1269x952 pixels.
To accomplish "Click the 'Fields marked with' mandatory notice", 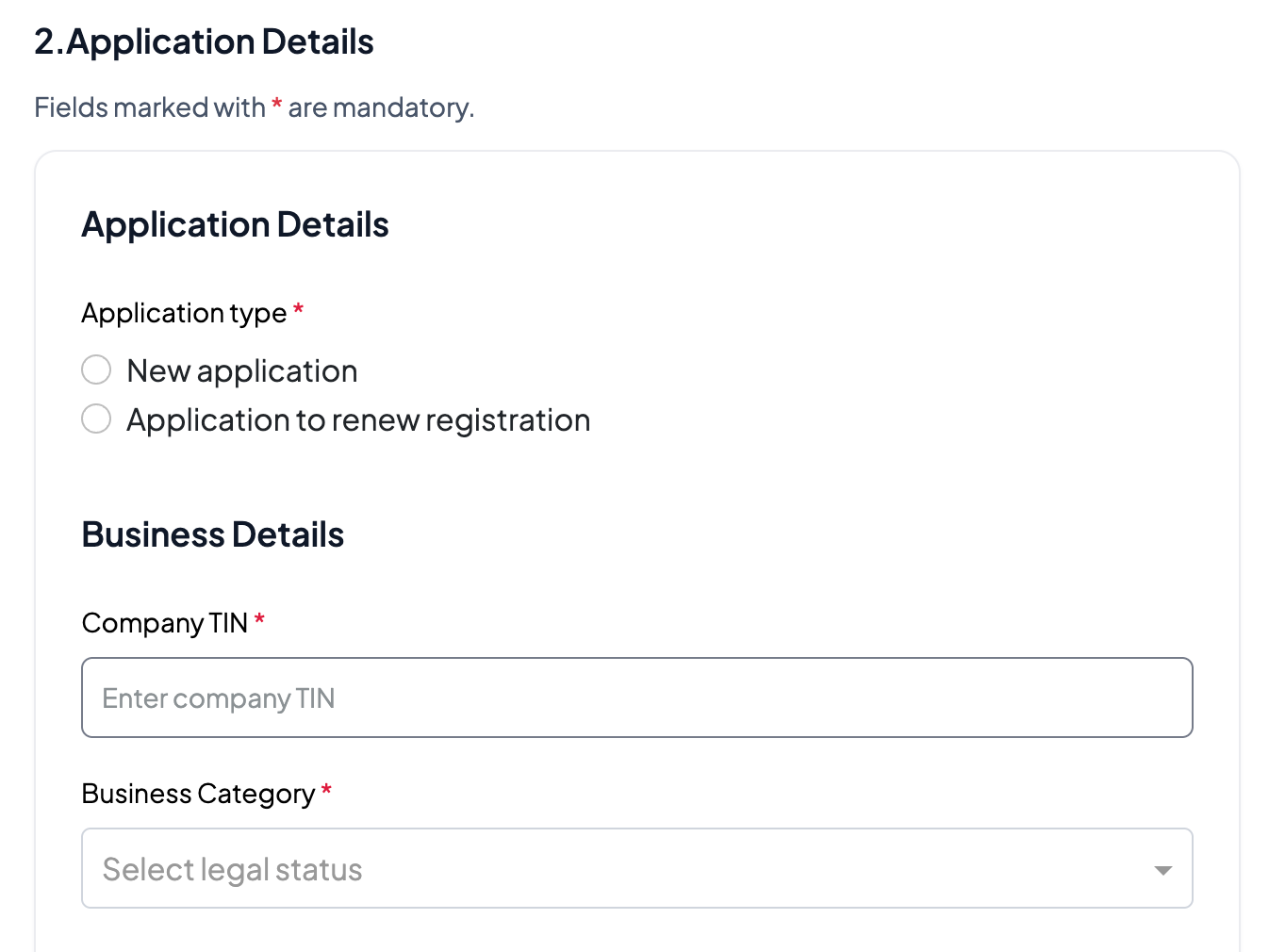I will [150, 107].
